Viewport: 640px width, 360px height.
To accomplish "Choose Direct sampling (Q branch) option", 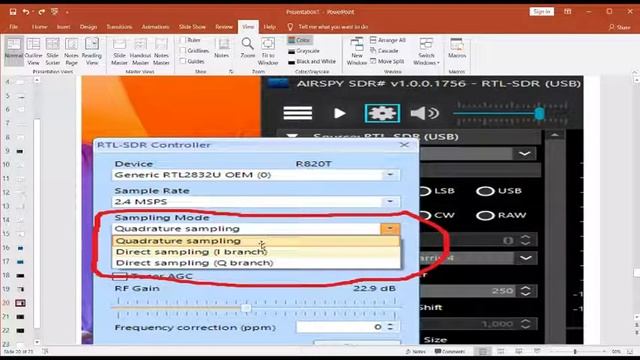I will [256, 263].
